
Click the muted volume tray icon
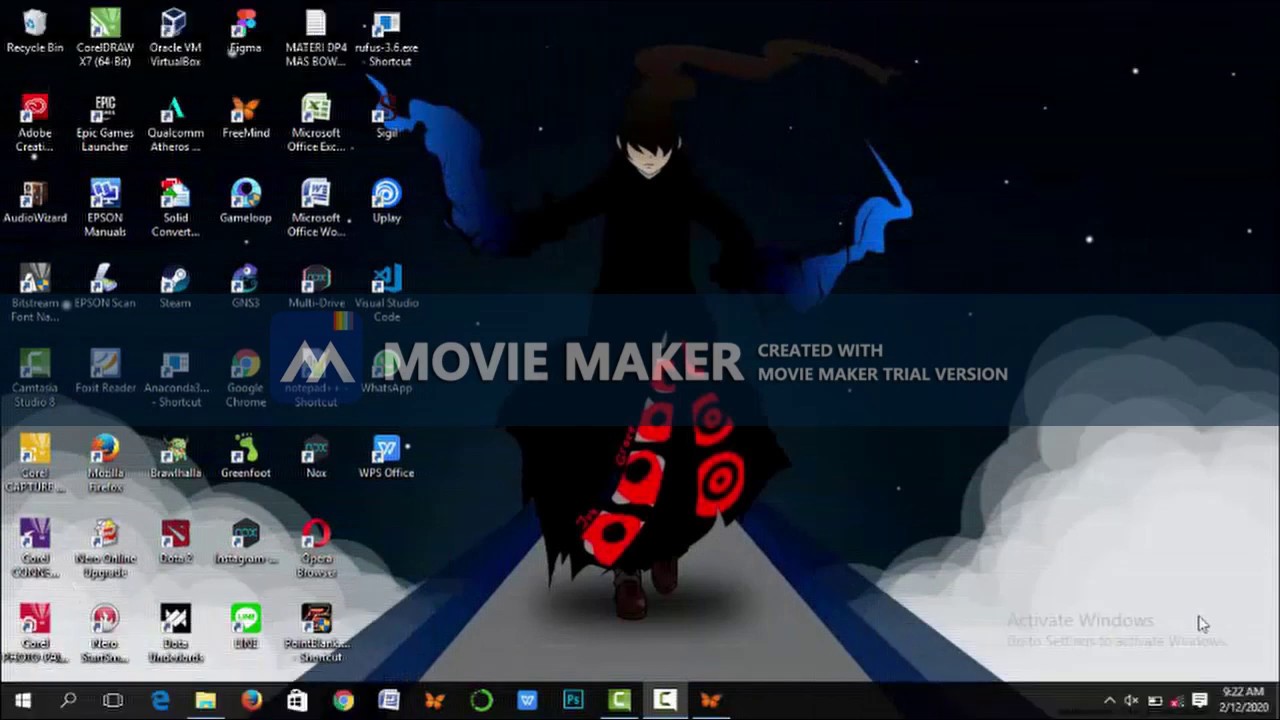click(1131, 701)
